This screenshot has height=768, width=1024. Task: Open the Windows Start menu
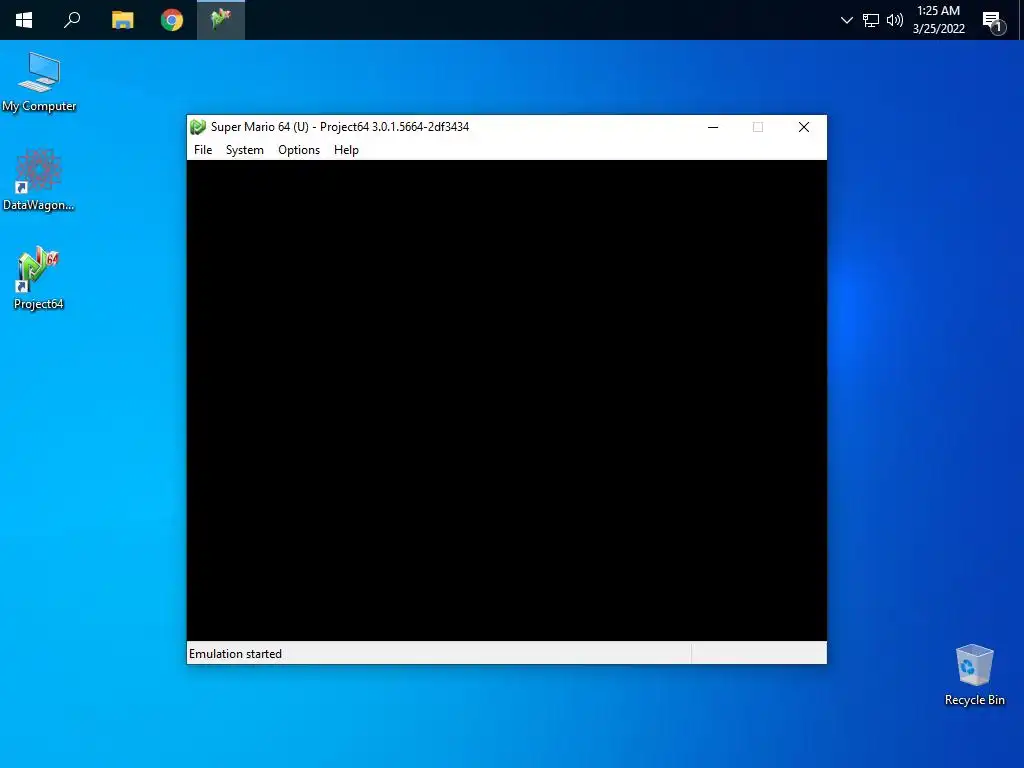point(24,20)
